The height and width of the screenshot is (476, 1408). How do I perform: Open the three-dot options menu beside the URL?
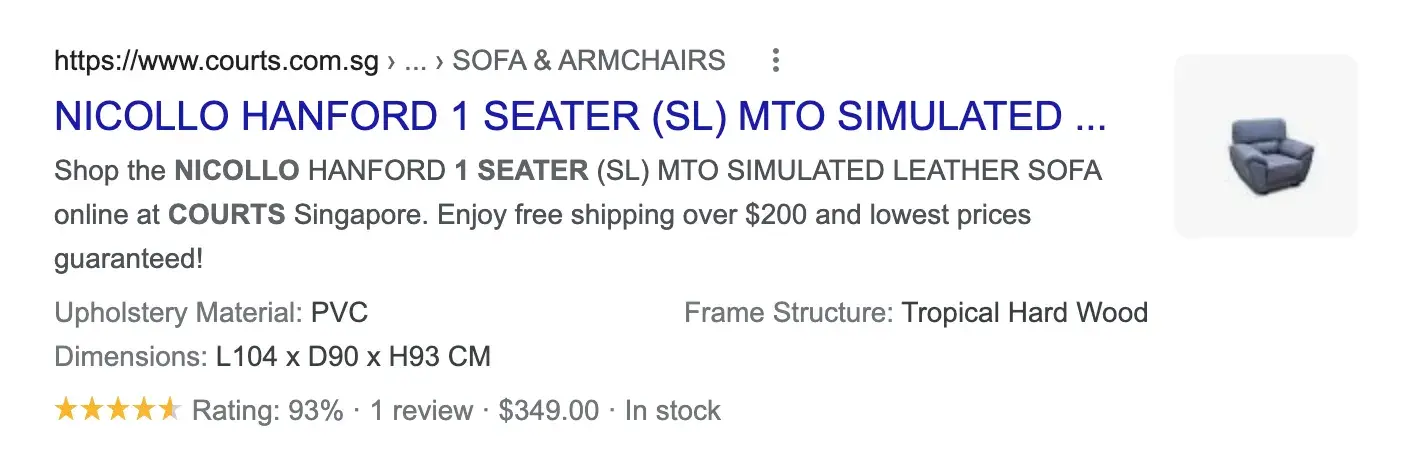click(x=775, y=61)
